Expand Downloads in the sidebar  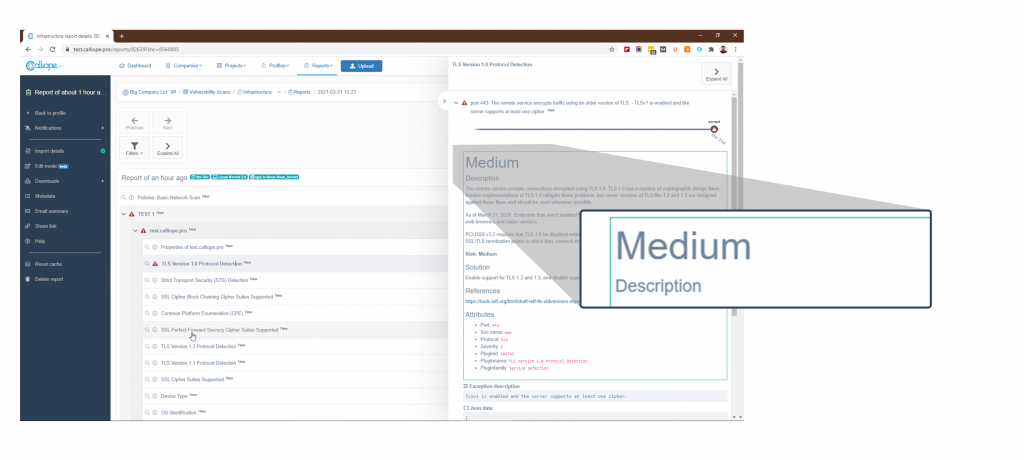64,181
